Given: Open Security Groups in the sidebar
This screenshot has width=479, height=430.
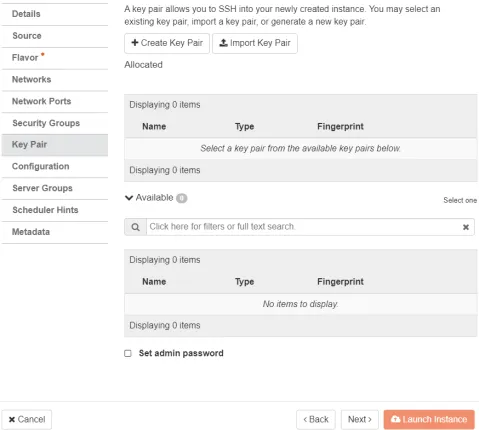Looking at the screenshot, I should pyautogui.click(x=55, y=123).
